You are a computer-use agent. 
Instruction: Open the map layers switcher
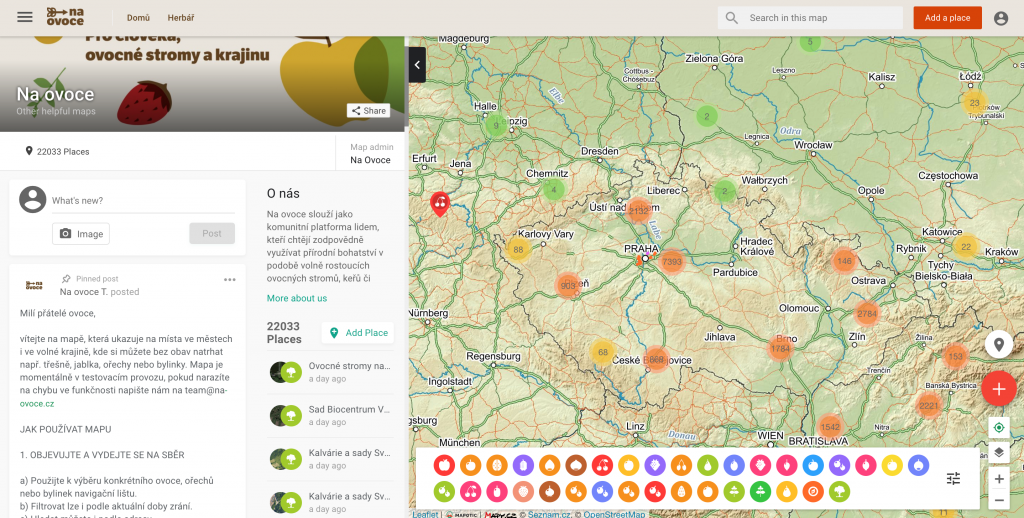coord(999,451)
